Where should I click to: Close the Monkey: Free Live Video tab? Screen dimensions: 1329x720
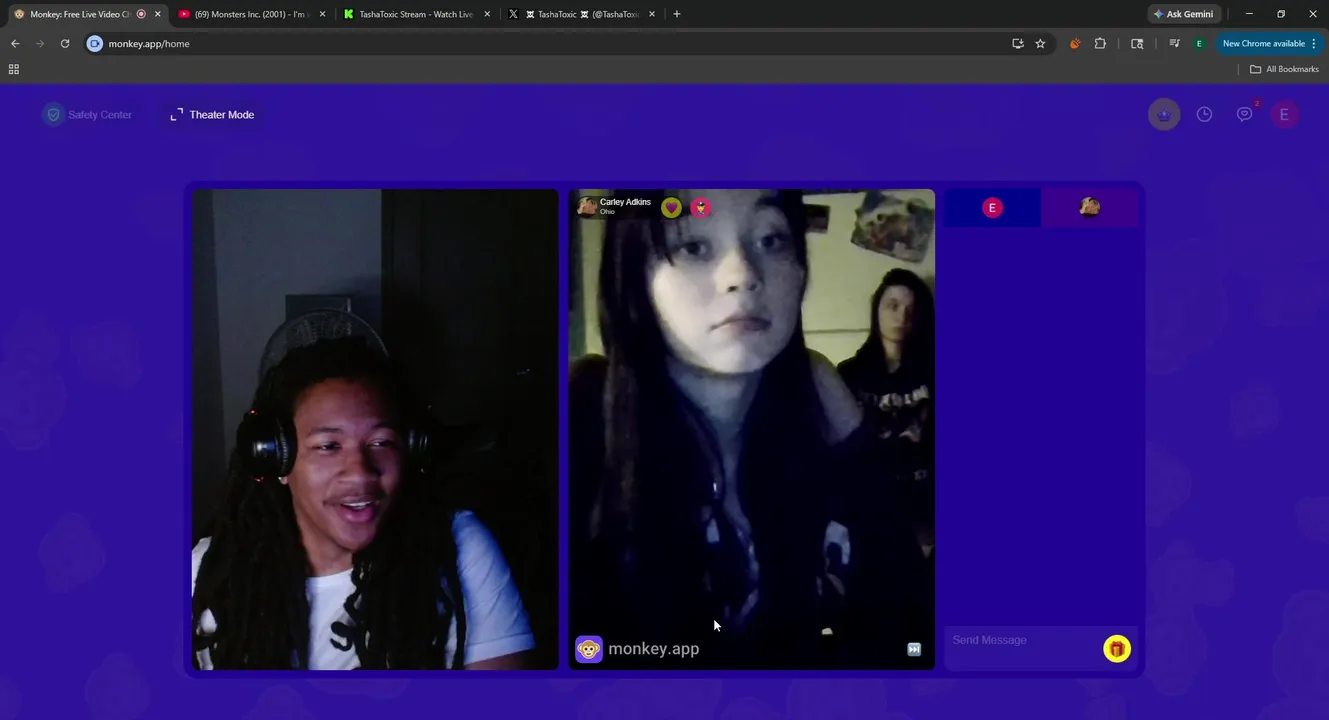157,14
